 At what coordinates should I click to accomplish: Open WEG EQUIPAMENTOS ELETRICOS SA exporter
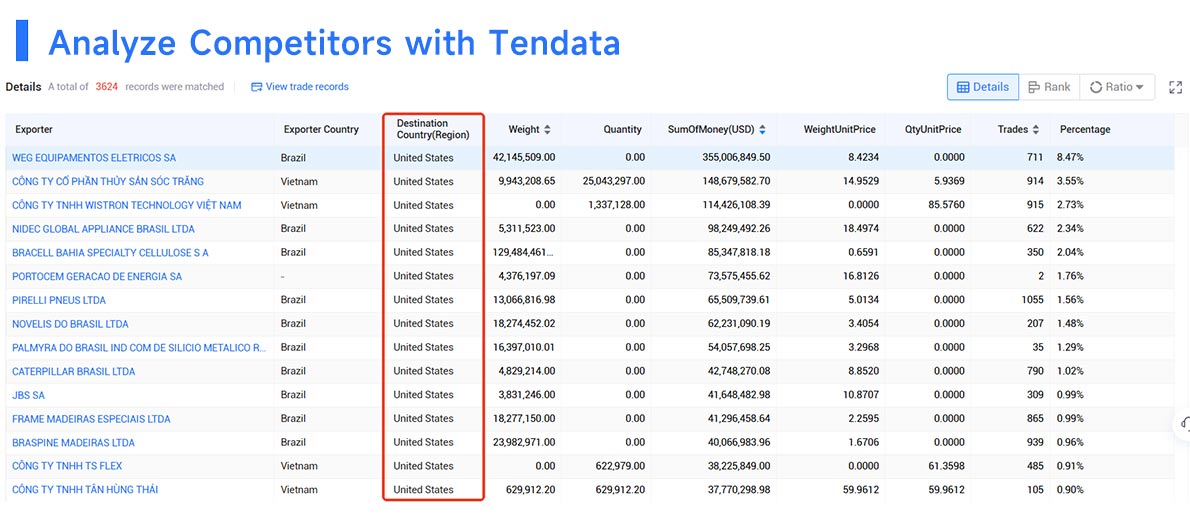94,158
